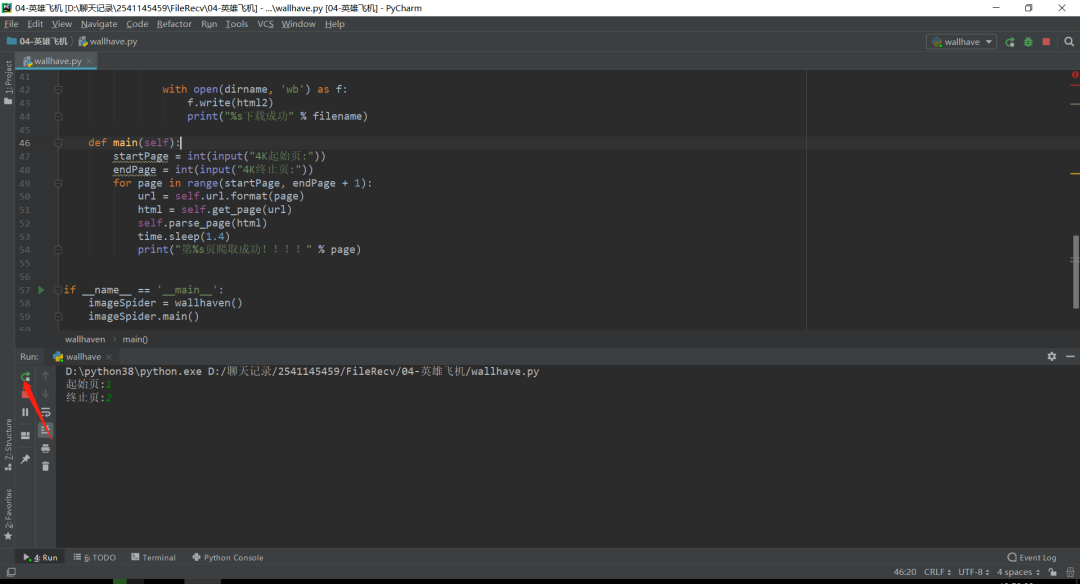Select the wallhave.py editor tab
The height and width of the screenshot is (584, 1080).
[56, 61]
